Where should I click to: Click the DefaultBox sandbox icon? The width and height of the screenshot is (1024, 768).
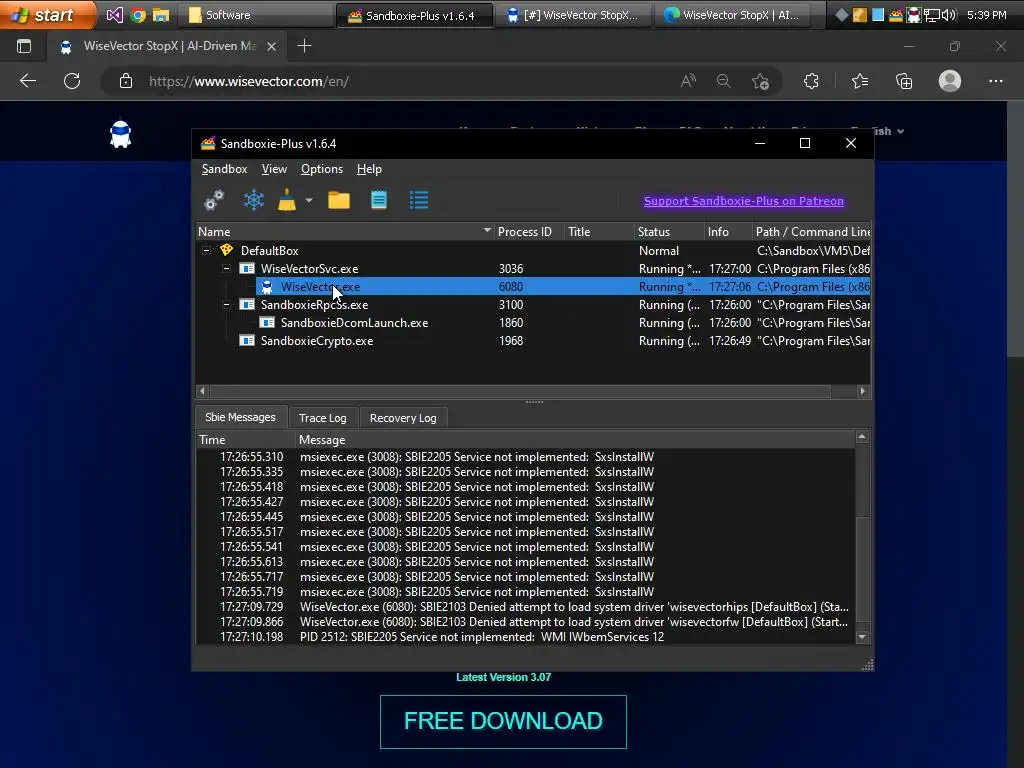[x=227, y=250]
